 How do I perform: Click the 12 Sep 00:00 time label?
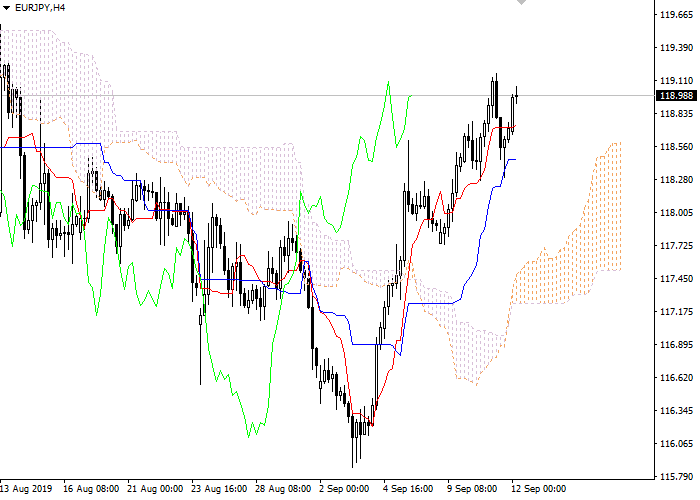coord(539,489)
